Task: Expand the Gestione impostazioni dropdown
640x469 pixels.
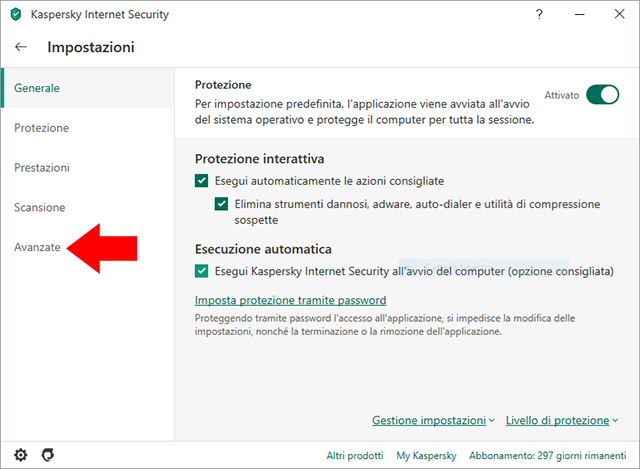Action: point(433,421)
